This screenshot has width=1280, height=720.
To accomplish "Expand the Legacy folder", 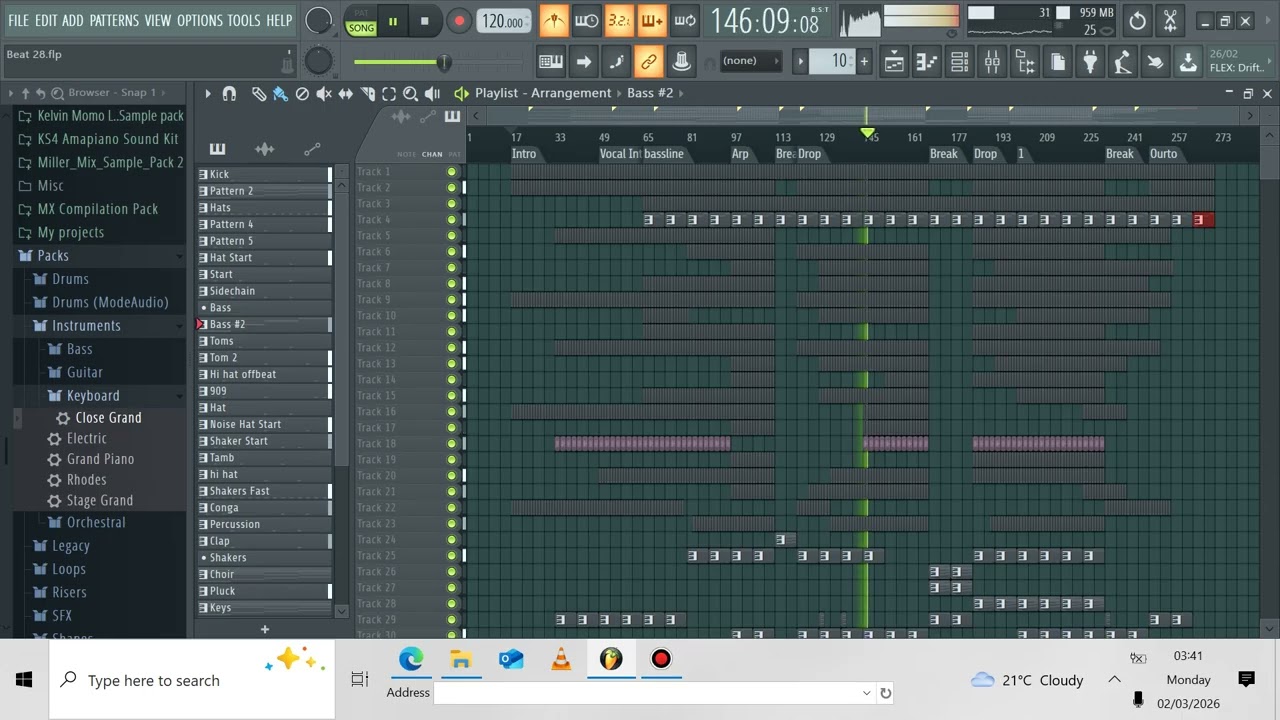I will [71, 546].
